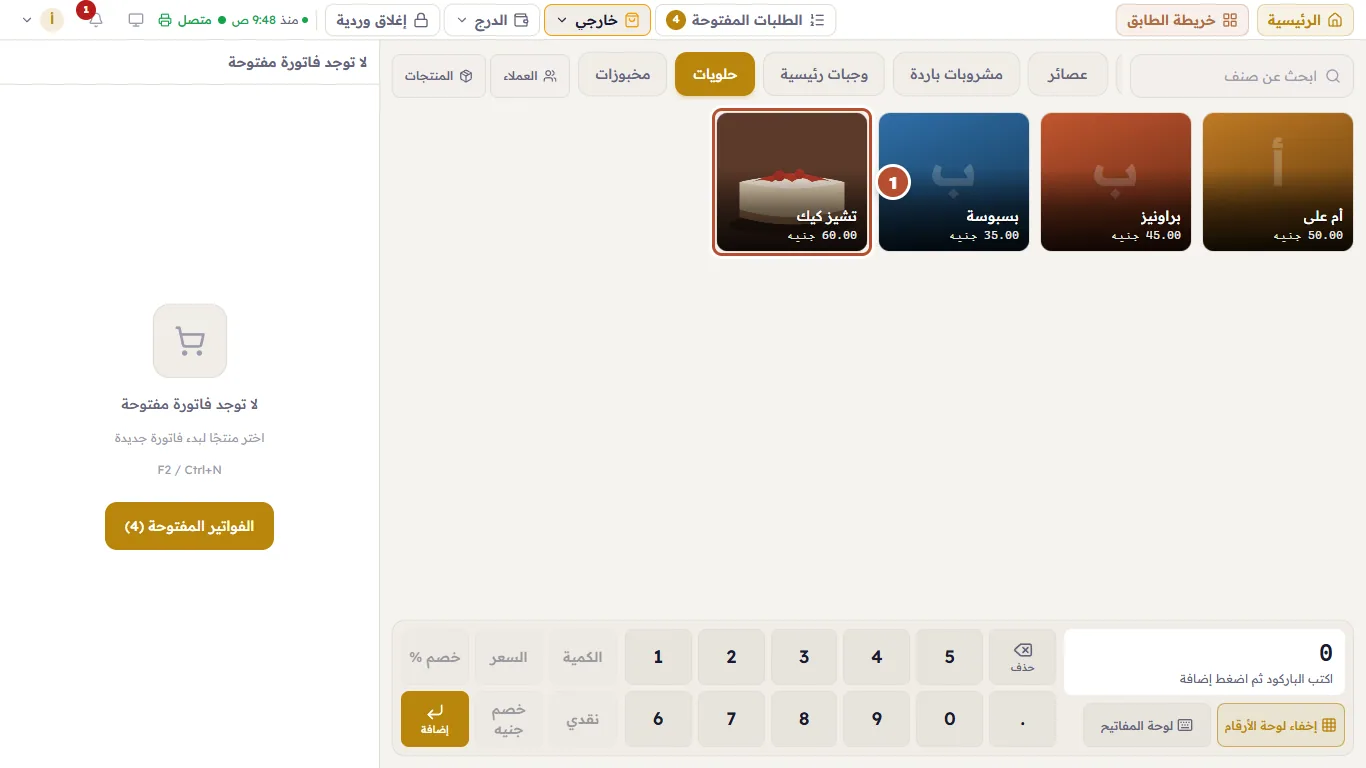This screenshot has height=768, width=1366.
Task: Tap numpad key 0
Action: (950, 719)
